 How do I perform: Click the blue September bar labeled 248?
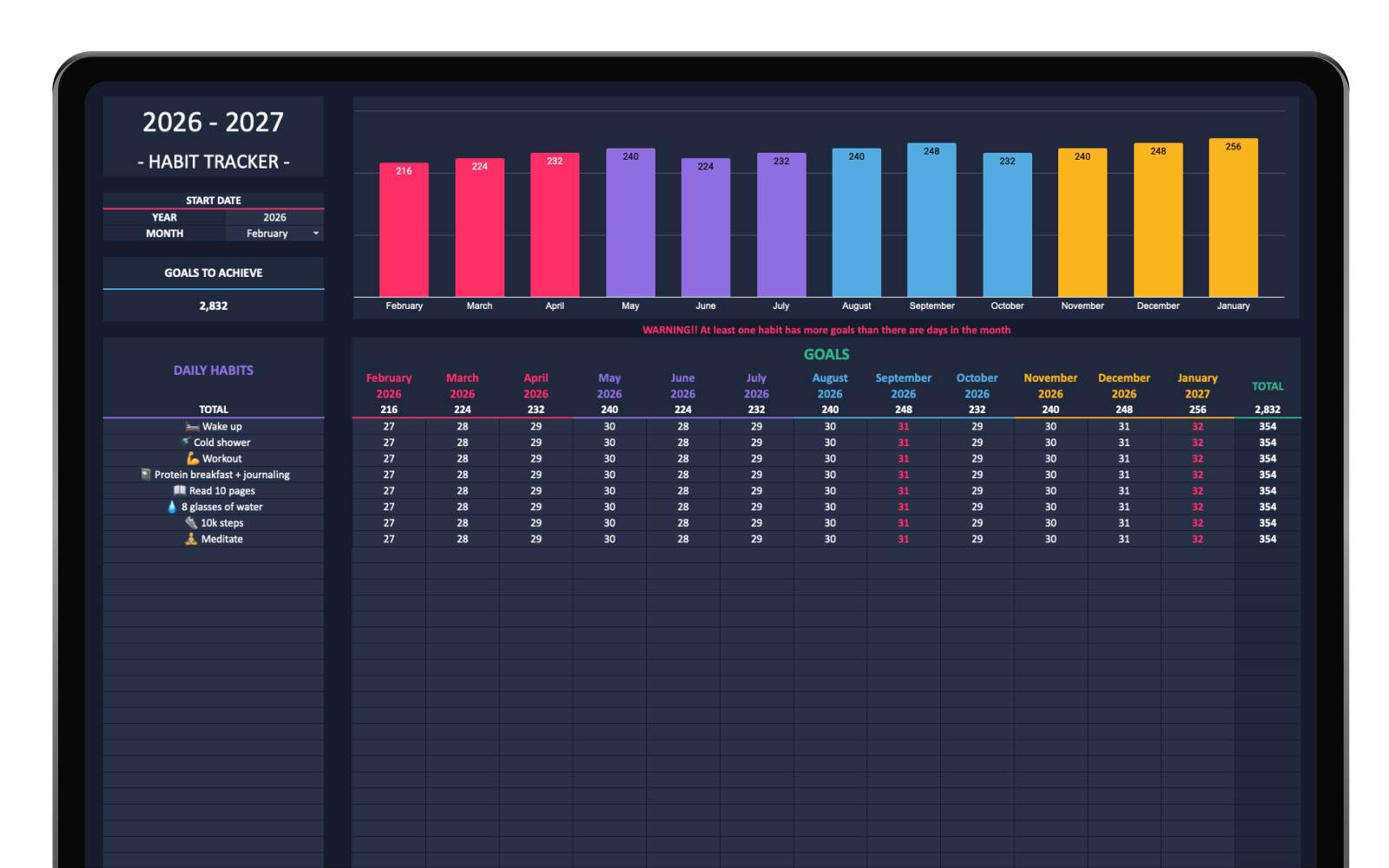[x=931, y=220]
